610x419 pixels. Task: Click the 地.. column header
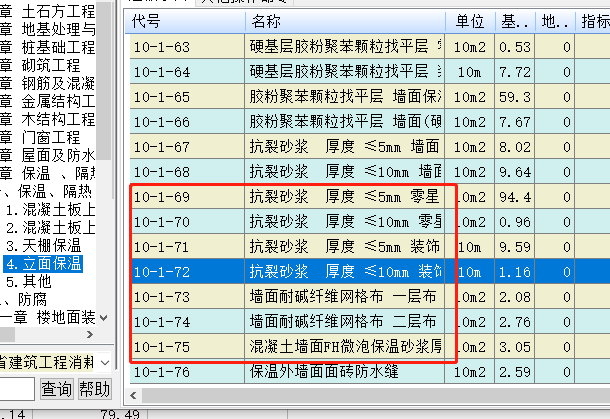point(555,21)
